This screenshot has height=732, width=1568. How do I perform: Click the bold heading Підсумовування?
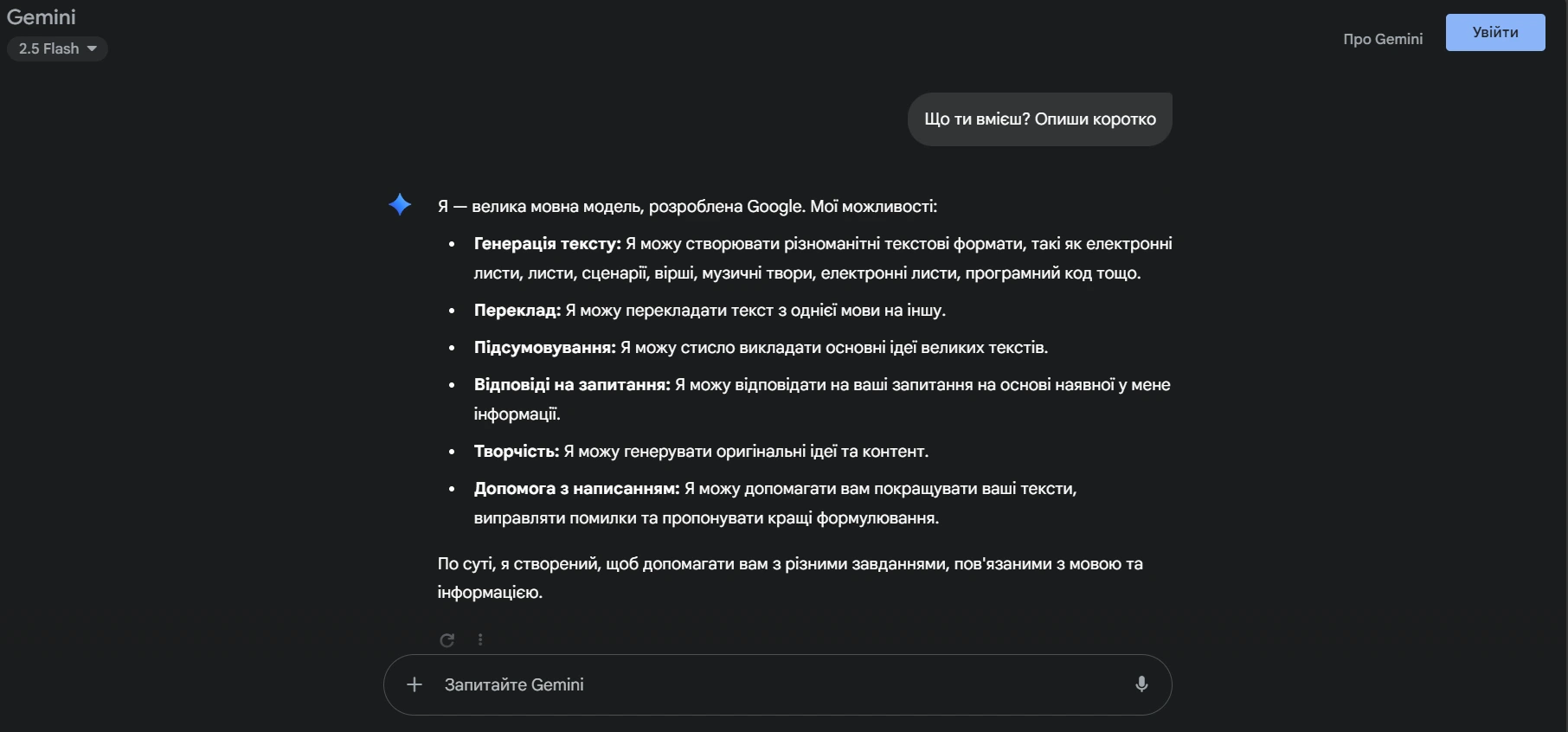click(x=544, y=348)
